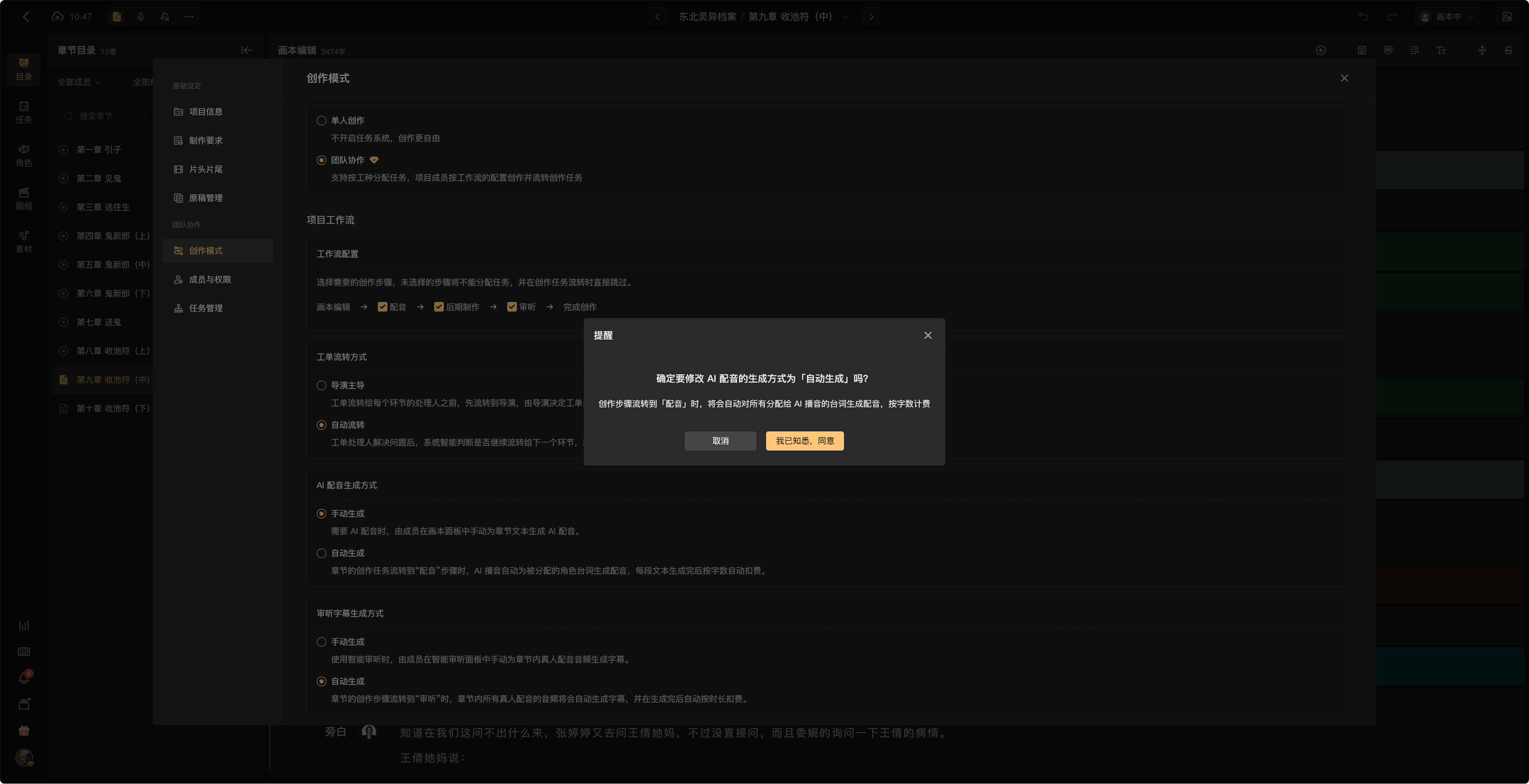
Task: Click the gift box icon in sidebar
Action: point(24,731)
